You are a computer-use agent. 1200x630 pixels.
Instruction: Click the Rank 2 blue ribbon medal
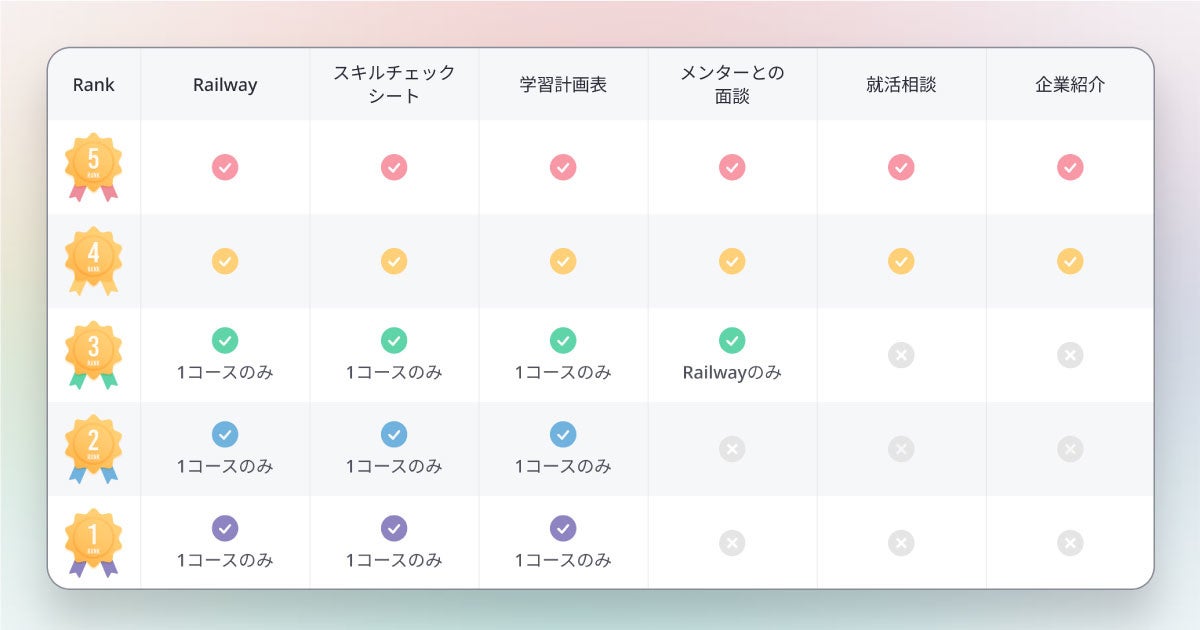click(x=93, y=448)
